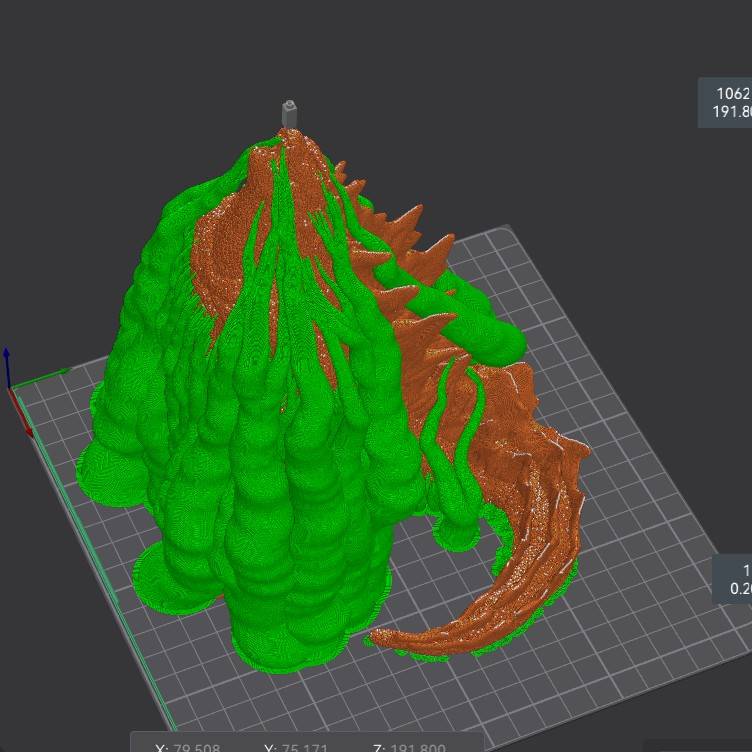Click the gray toolhead marker above the model
The height and width of the screenshot is (752, 752).
(x=289, y=113)
